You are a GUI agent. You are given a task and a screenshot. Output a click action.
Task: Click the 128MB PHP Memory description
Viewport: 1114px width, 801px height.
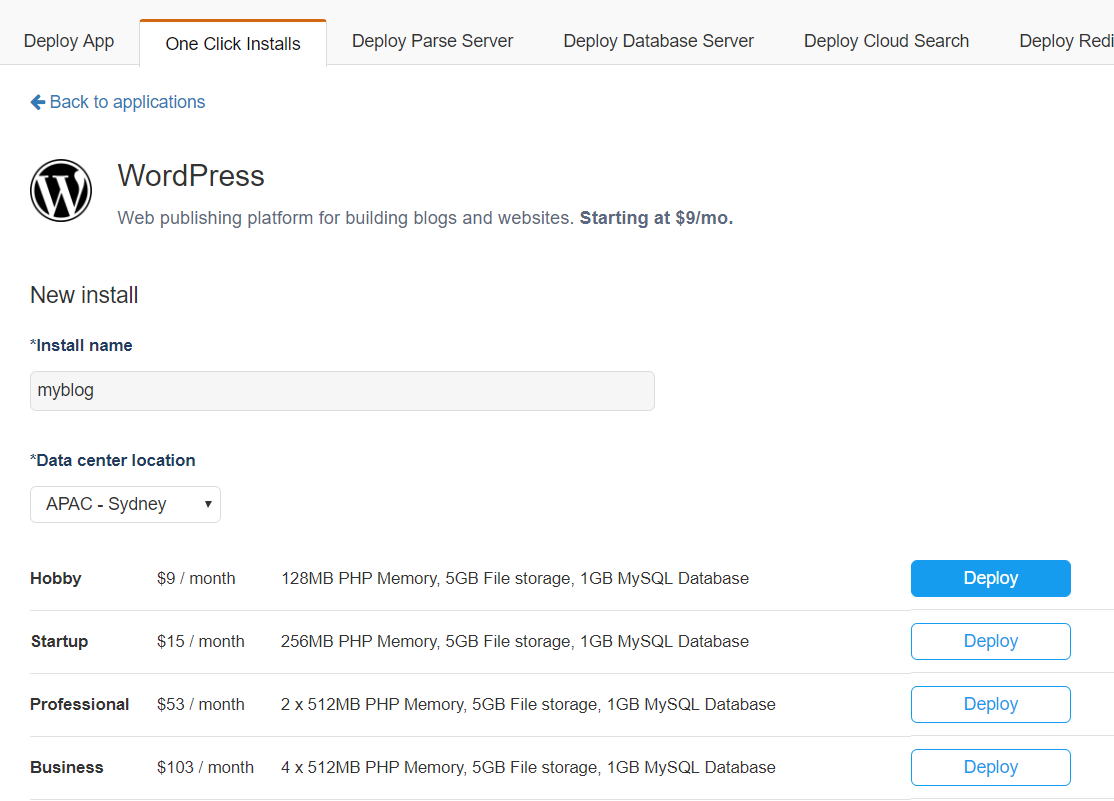tap(515, 579)
